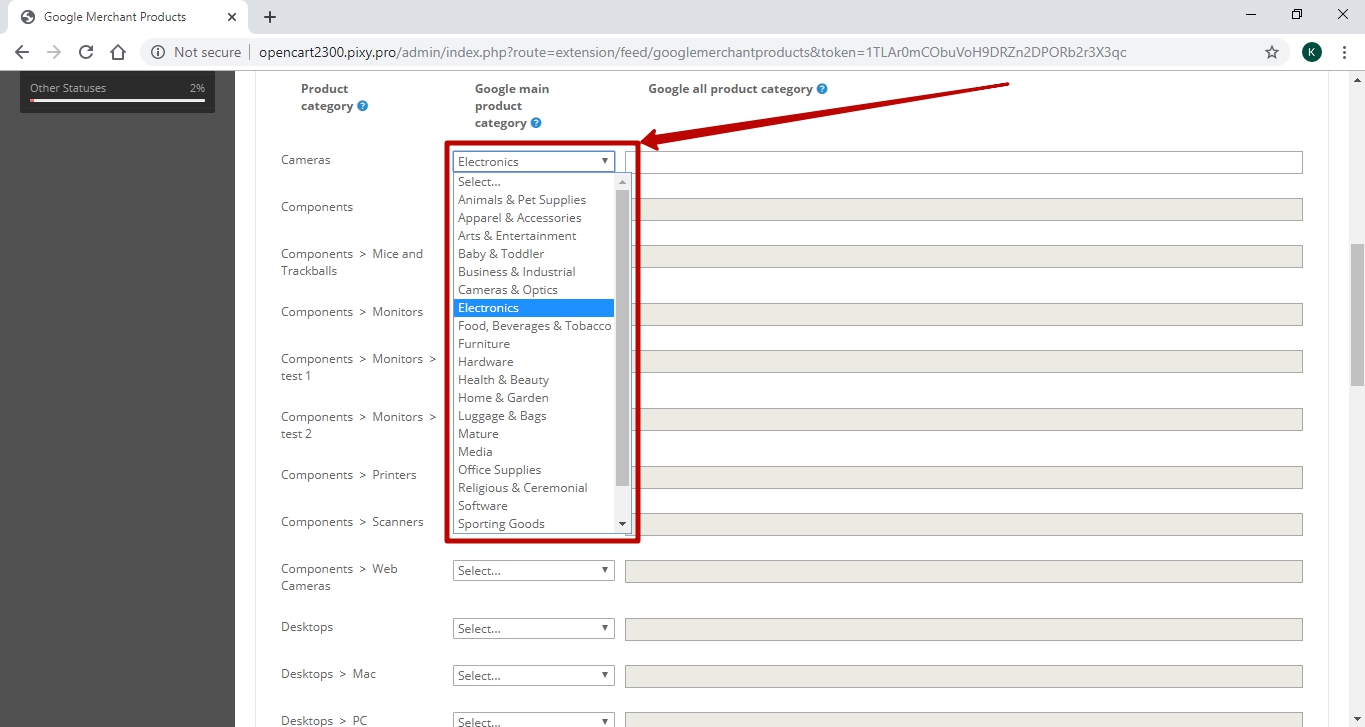1365x727 pixels.
Task: Expand the Desktops > Mac category dropdown
Action: 533,676
